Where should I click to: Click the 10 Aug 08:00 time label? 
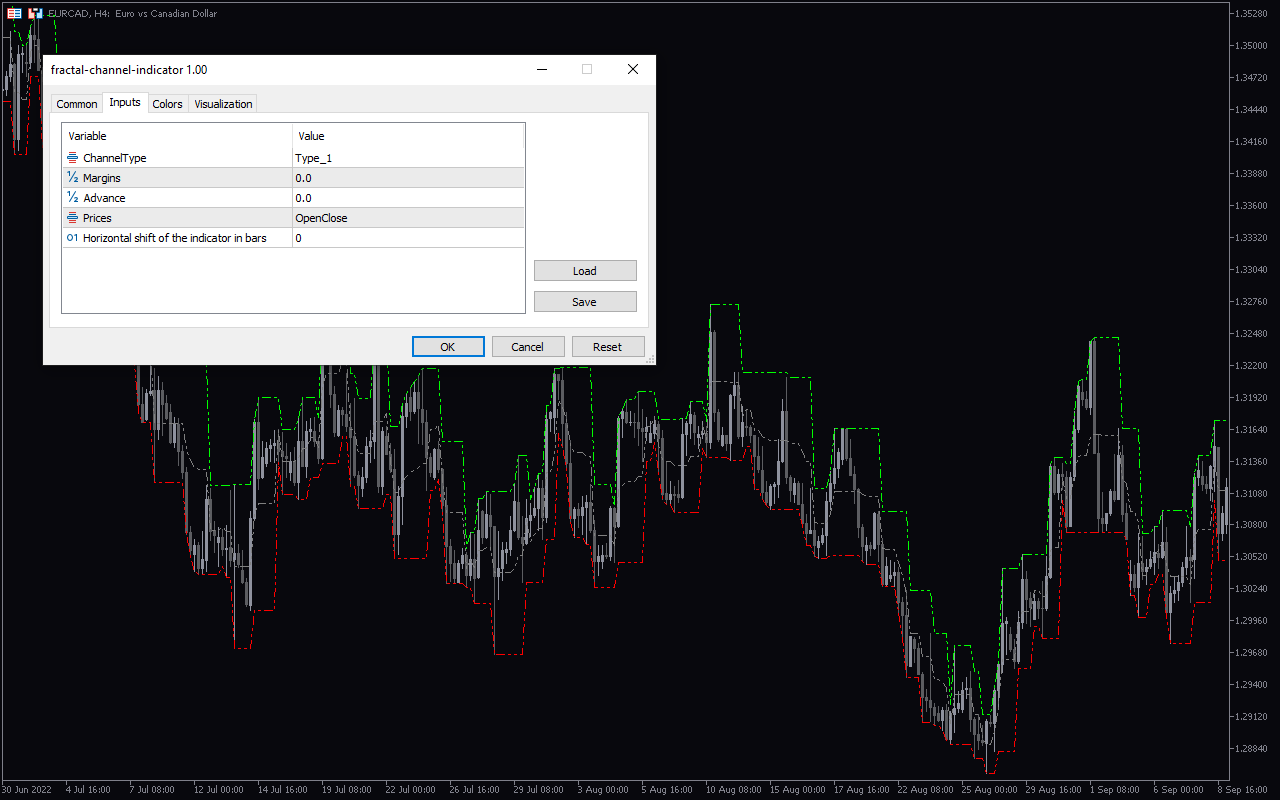pos(734,789)
